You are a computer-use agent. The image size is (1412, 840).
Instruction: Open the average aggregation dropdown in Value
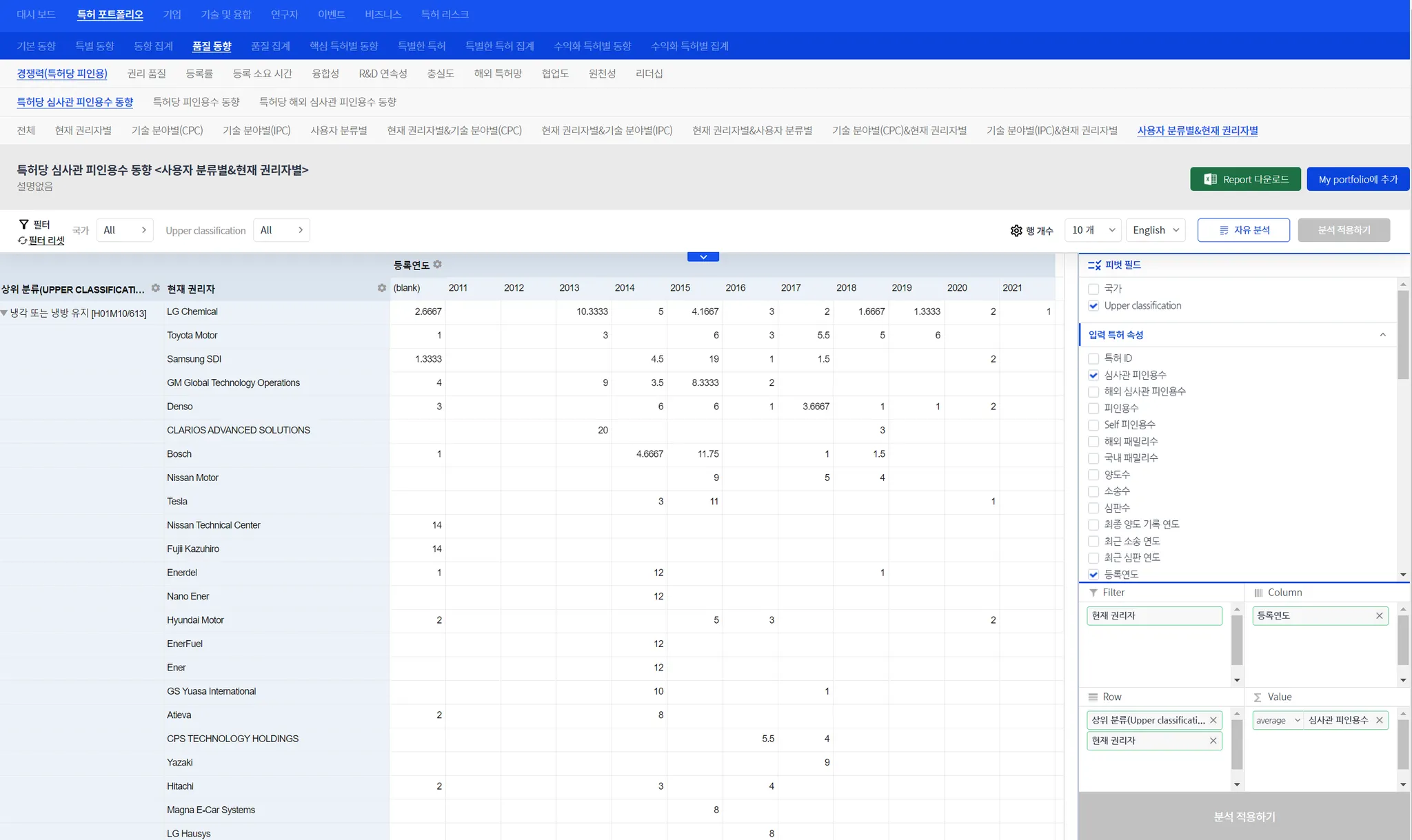(1278, 720)
